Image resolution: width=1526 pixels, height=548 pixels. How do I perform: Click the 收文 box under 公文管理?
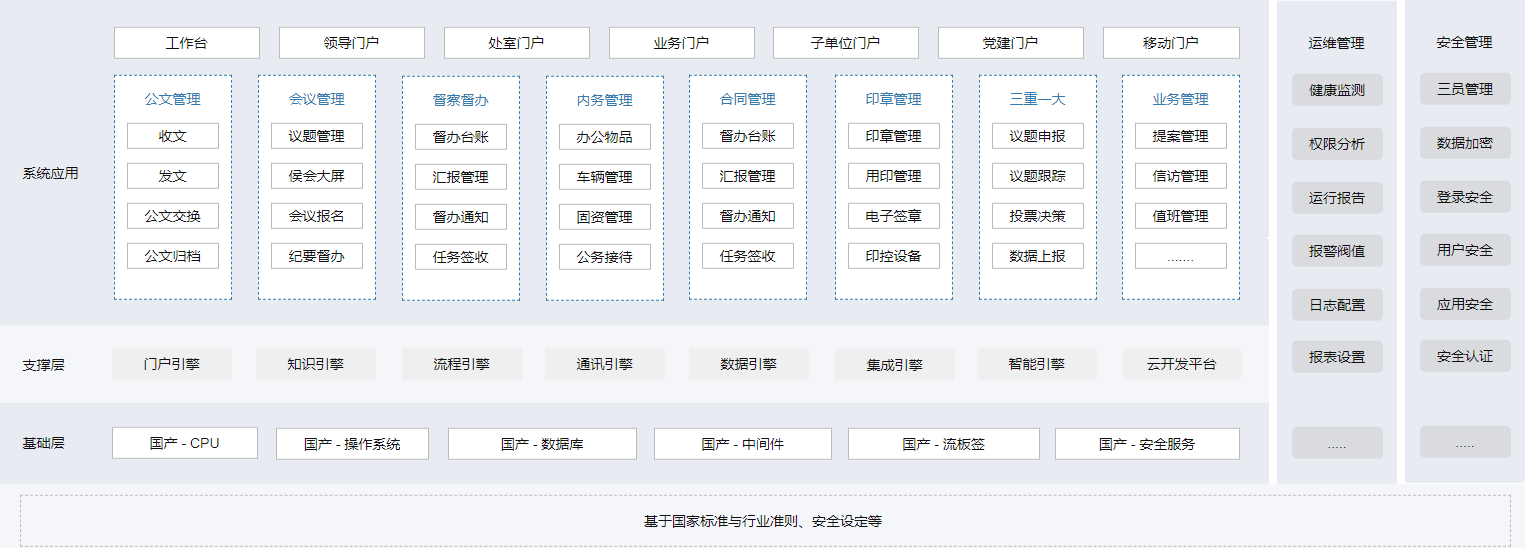click(172, 136)
